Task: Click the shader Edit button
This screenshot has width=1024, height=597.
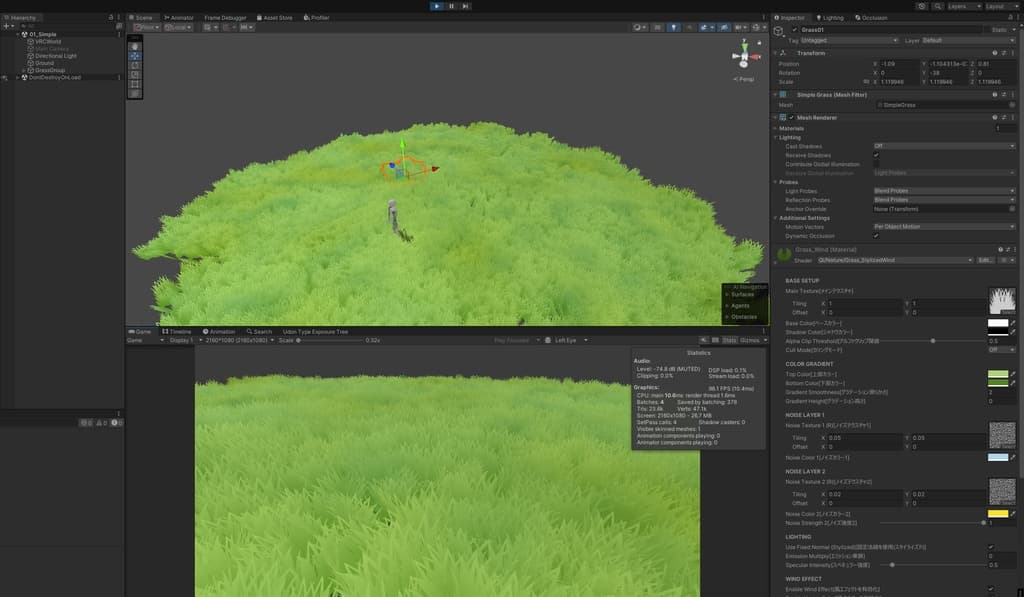Action: point(985,260)
